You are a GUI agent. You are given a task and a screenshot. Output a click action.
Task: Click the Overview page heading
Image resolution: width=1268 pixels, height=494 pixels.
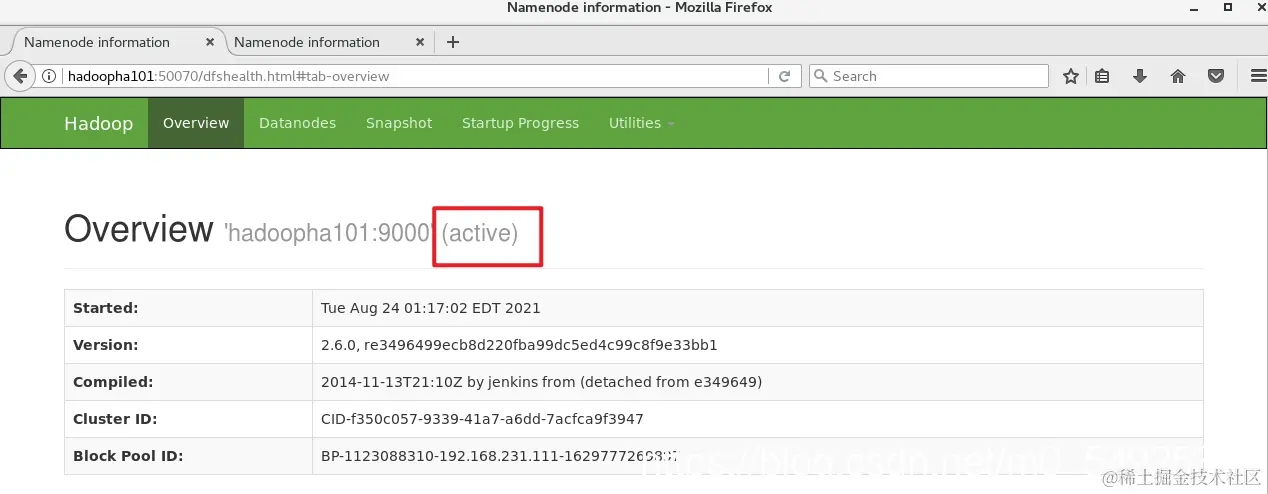point(139,229)
